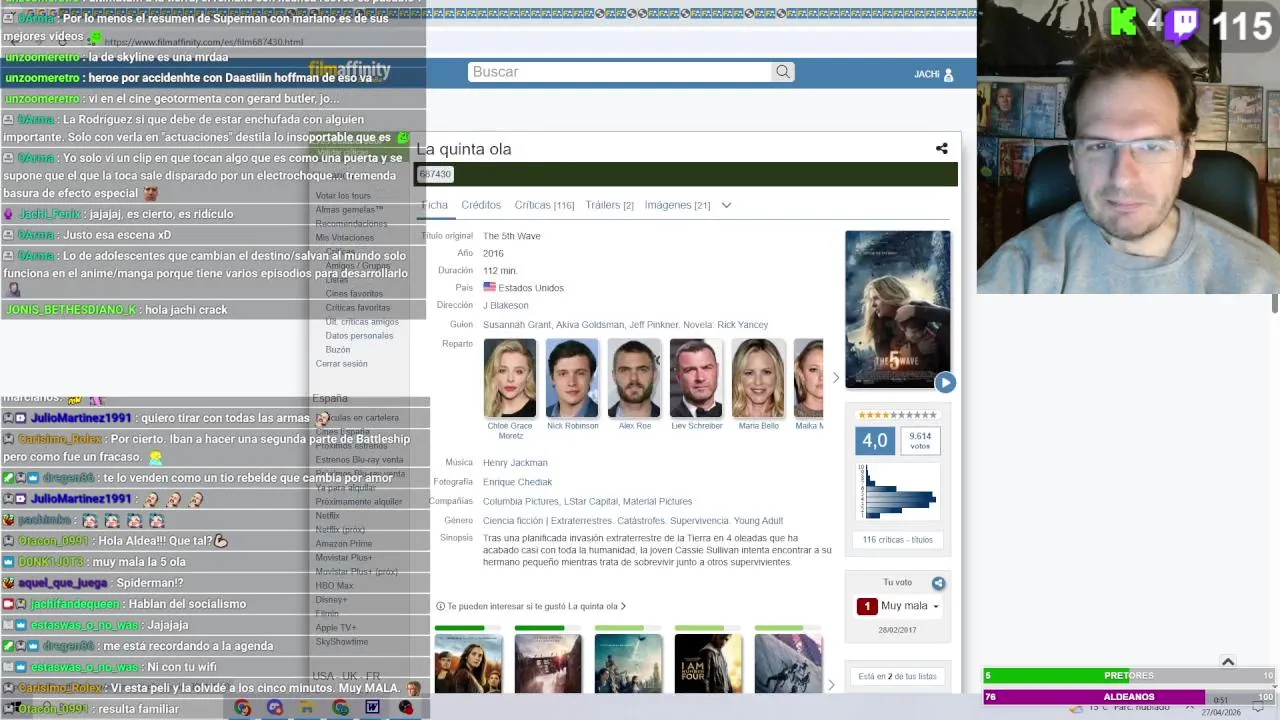Click the 4,0 average rating box
The height and width of the screenshot is (720, 1280).
click(x=875, y=440)
